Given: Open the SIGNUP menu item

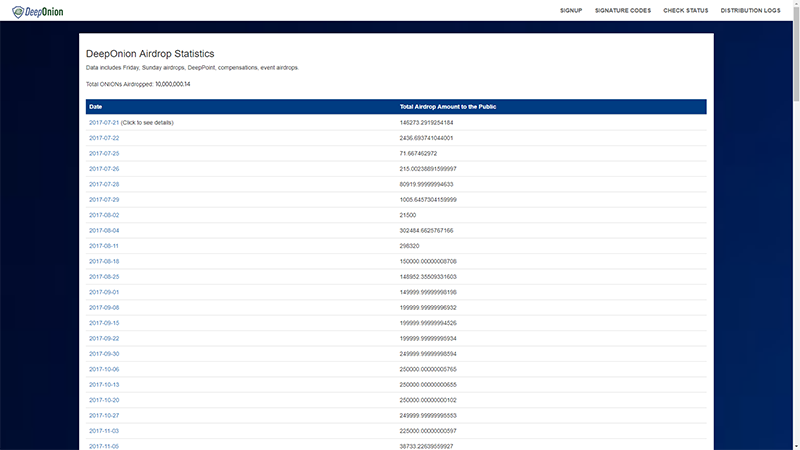Looking at the screenshot, I should pyautogui.click(x=571, y=11).
